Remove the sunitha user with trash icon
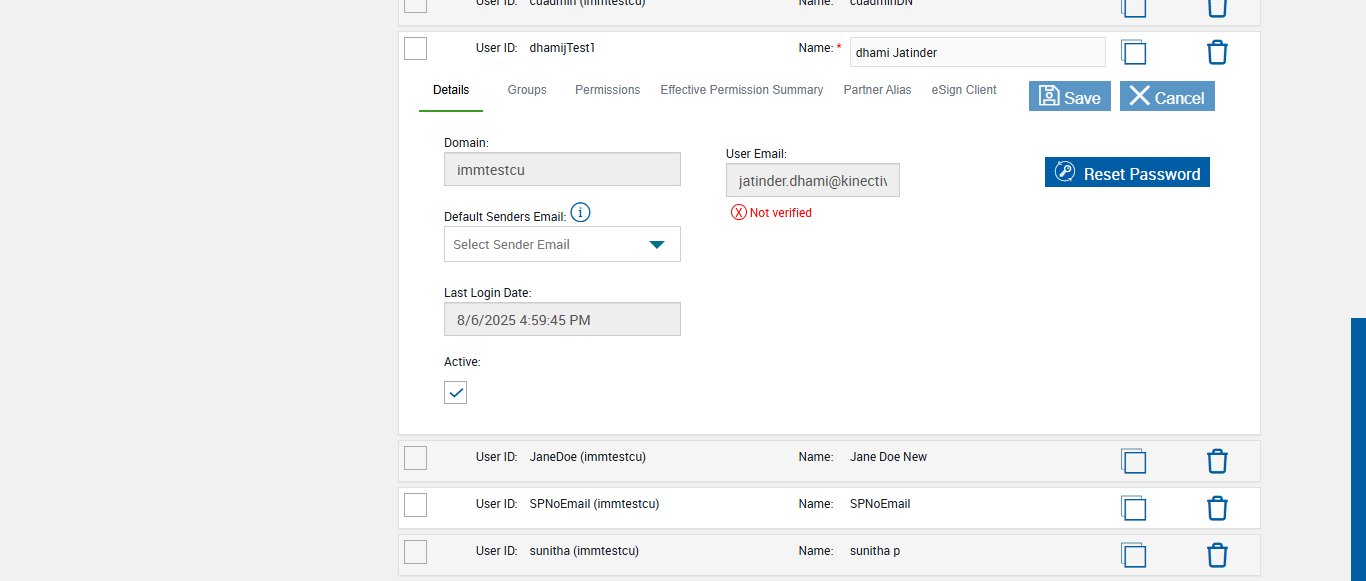Image resolution: width=1366 pixels, height=581 pixels. [x=1217, y=555]
